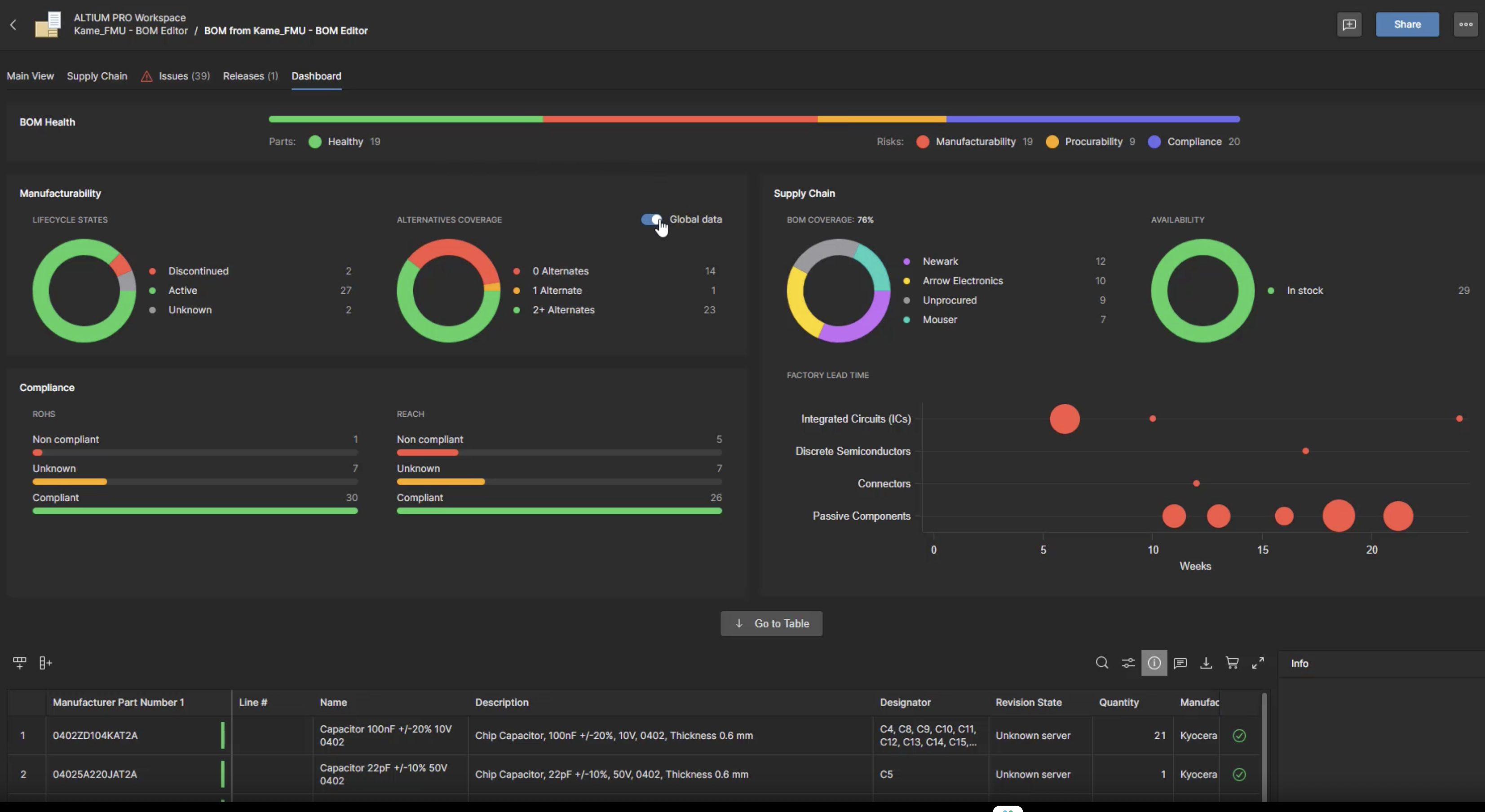Open the more options menu next to Share
The image size is (1485, 812).
pos(1465,24)
